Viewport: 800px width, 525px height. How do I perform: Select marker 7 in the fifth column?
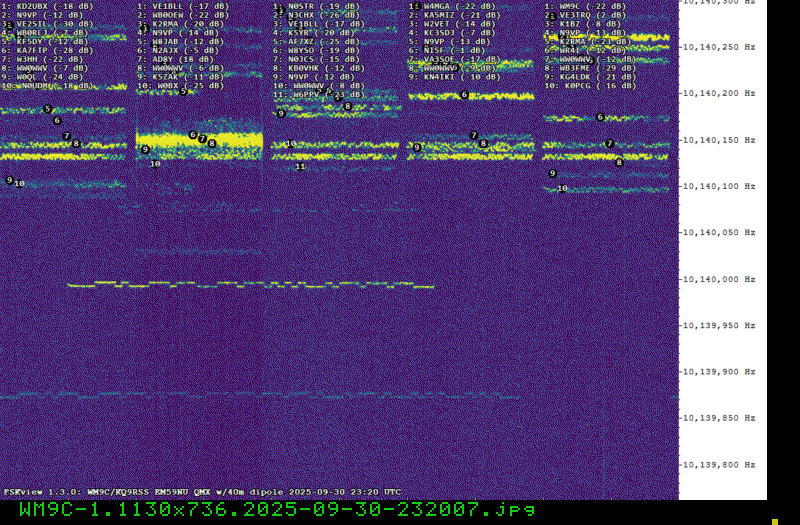click(609, 144)
